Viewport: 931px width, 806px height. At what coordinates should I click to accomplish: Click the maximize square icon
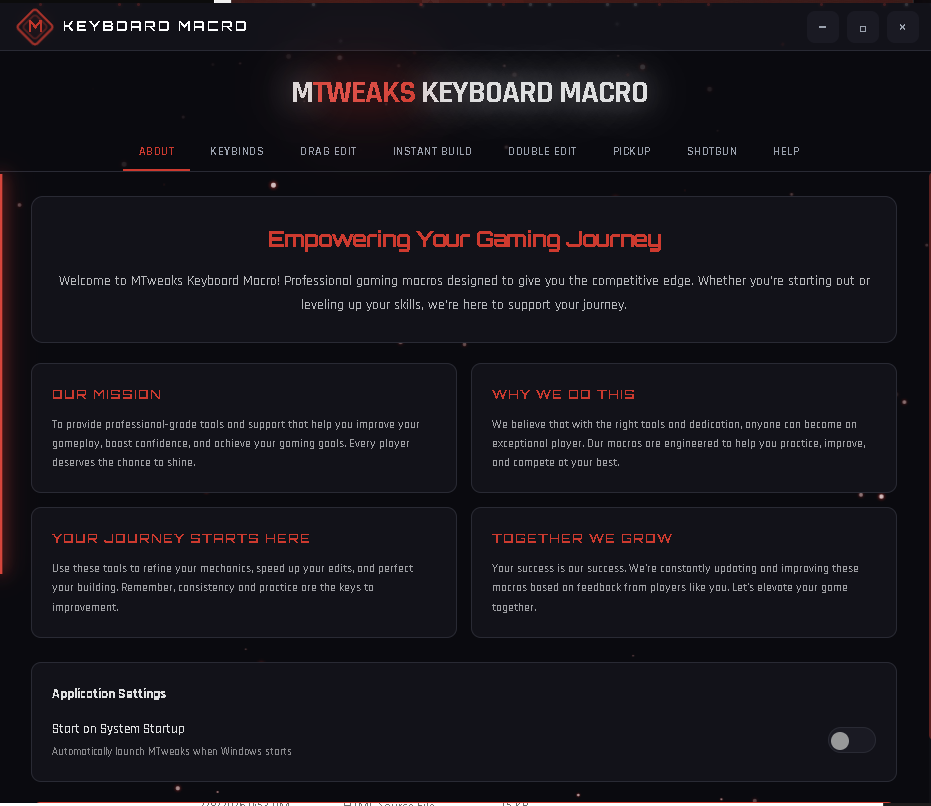point(862,27)
